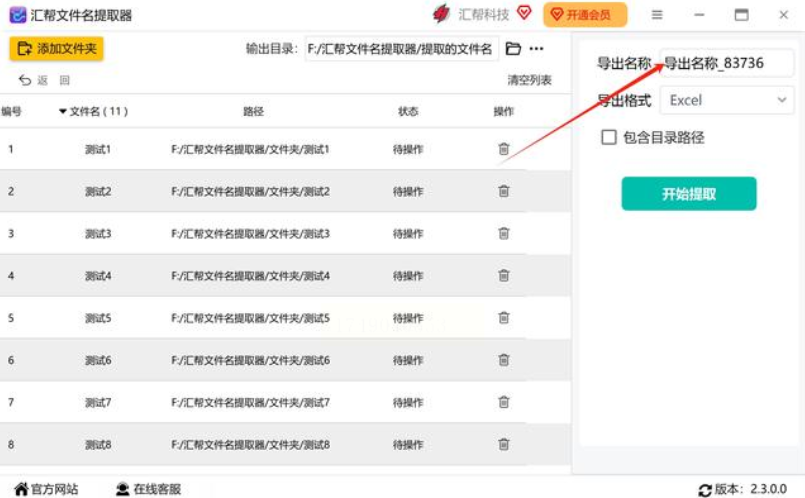
Task: Select the 测试3 file name cell
Action: [x=98, y=234]
